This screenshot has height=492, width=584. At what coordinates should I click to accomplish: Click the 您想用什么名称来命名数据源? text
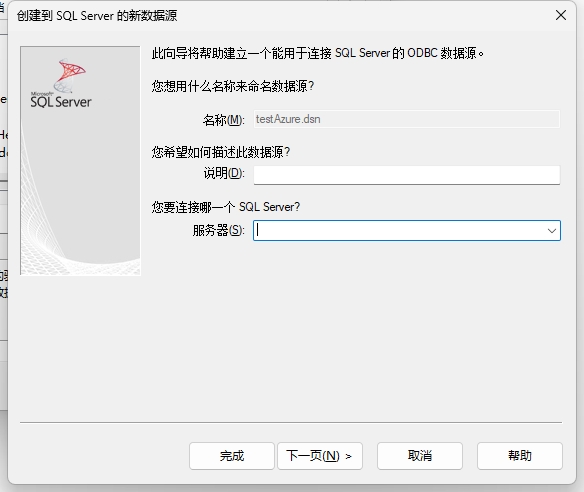[x=233, y=86]
